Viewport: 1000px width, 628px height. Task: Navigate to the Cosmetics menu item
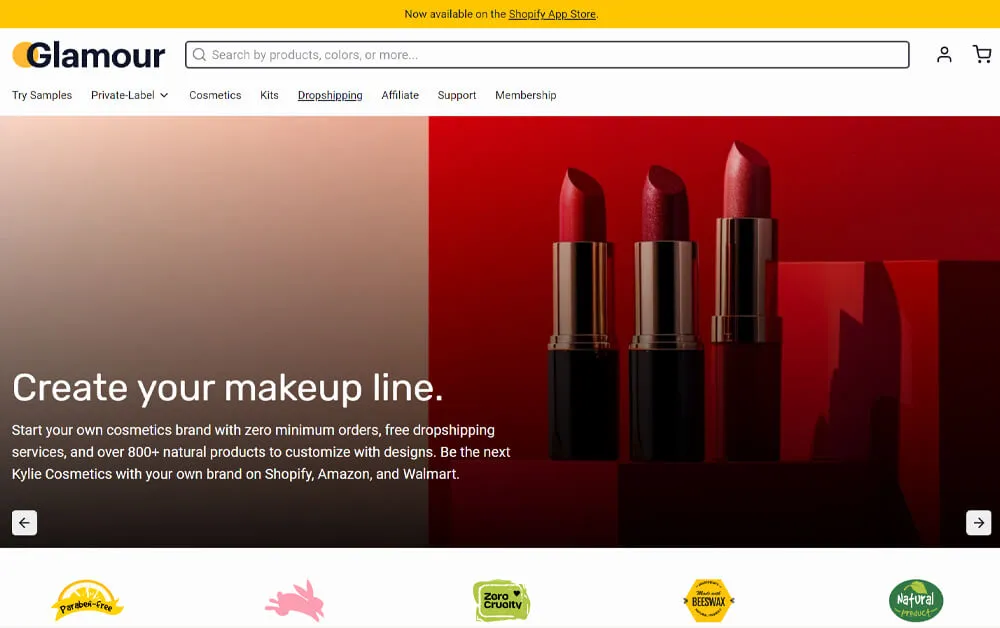pyautogui.click(x=215, y=95)
